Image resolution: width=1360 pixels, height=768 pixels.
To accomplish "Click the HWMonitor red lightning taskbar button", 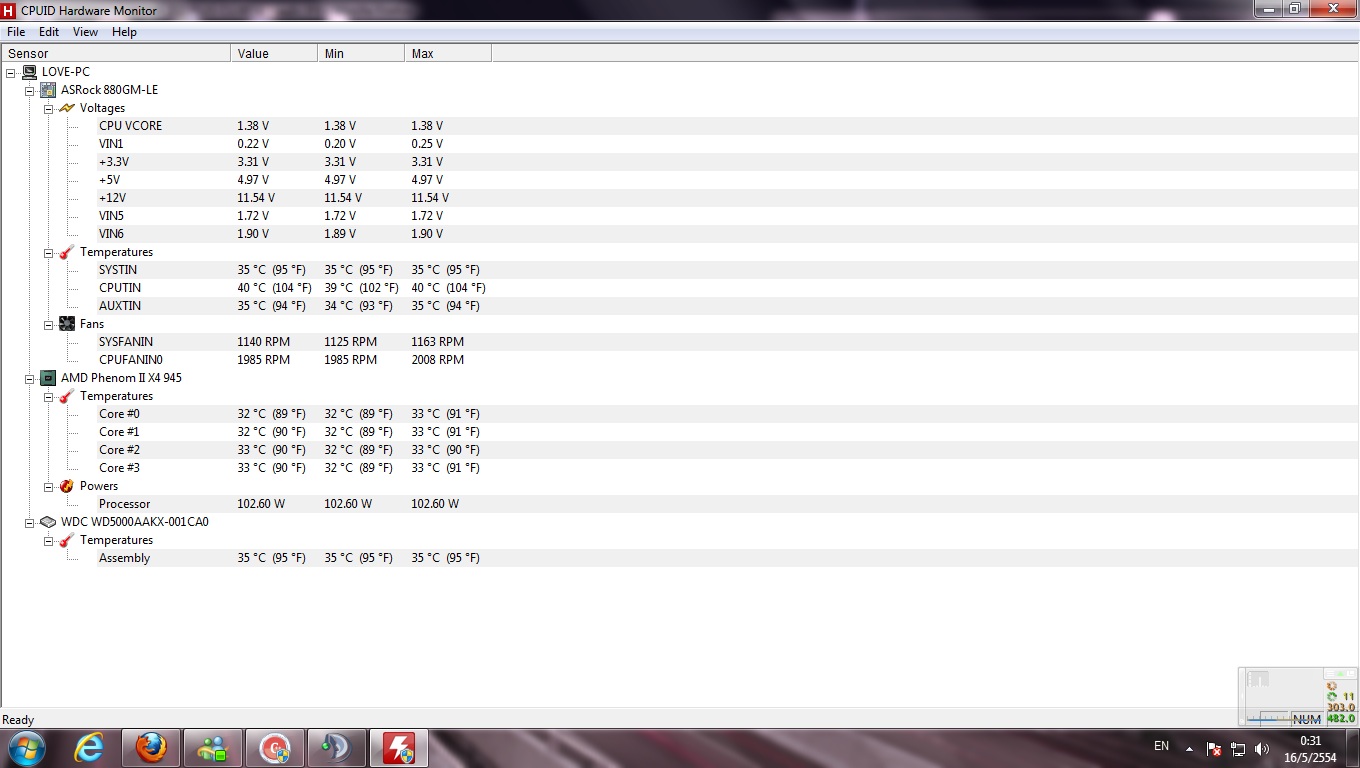I will point(399,748).
